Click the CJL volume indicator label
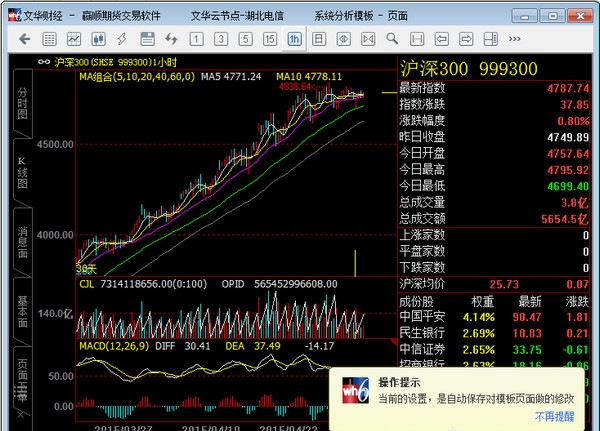The width and height of the screenshot is (600, 431). [87, 284]
